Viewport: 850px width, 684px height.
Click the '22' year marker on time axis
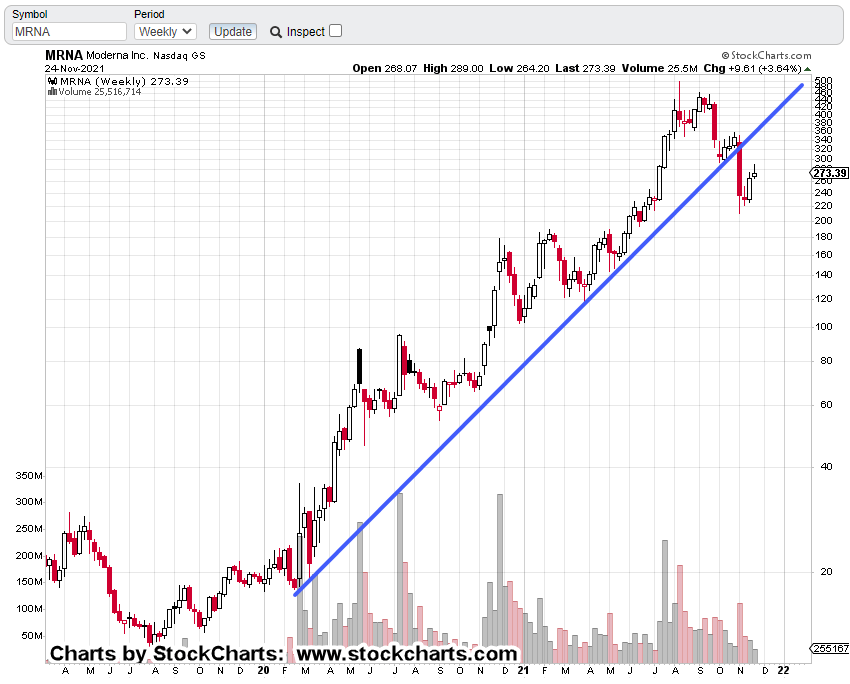(783, 673)
